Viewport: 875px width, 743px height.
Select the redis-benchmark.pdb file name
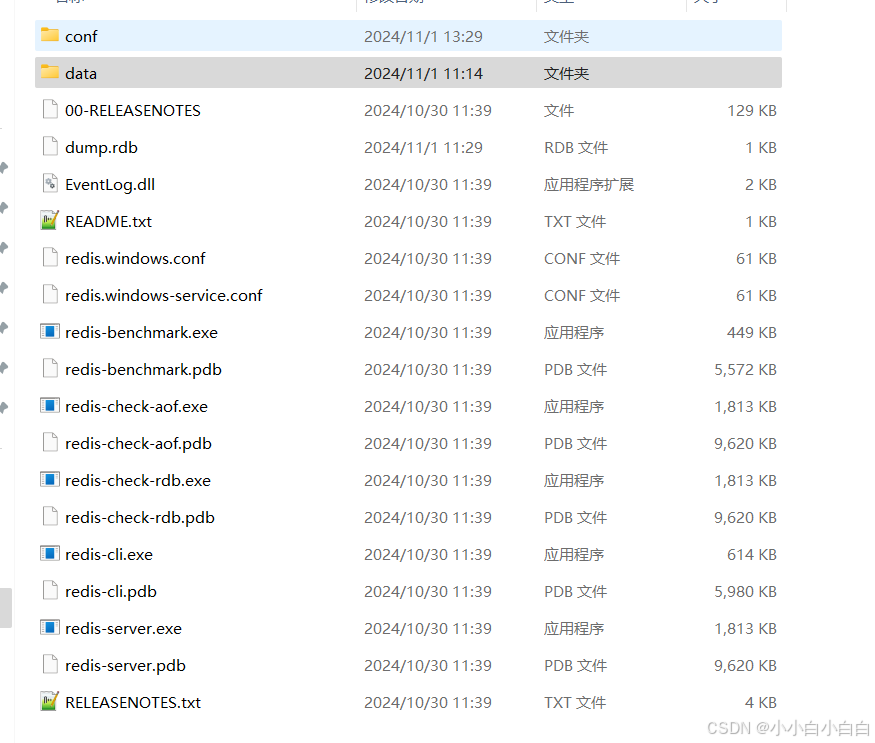tap(143, 370)
